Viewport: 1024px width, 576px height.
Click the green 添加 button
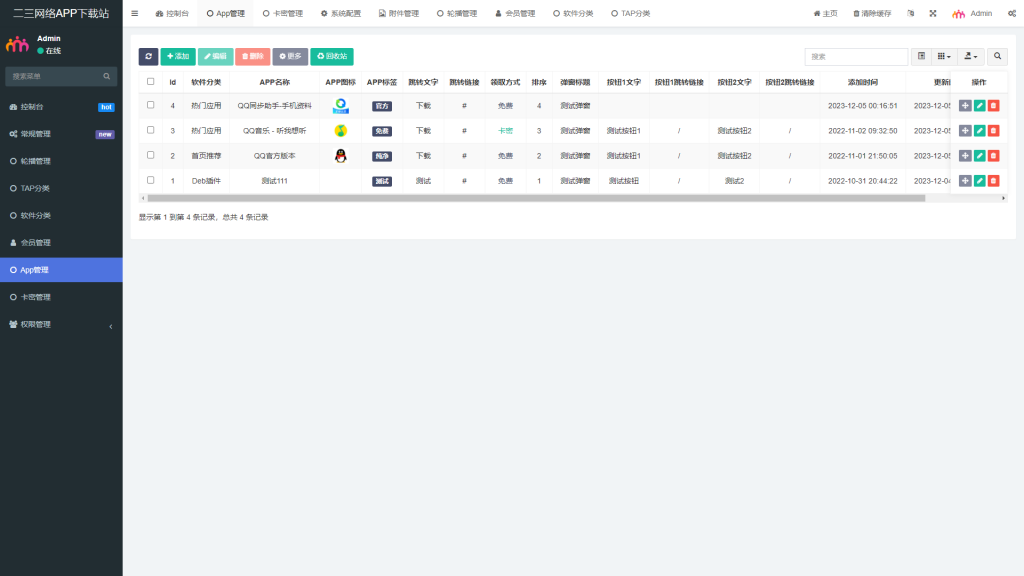point(178,57)
